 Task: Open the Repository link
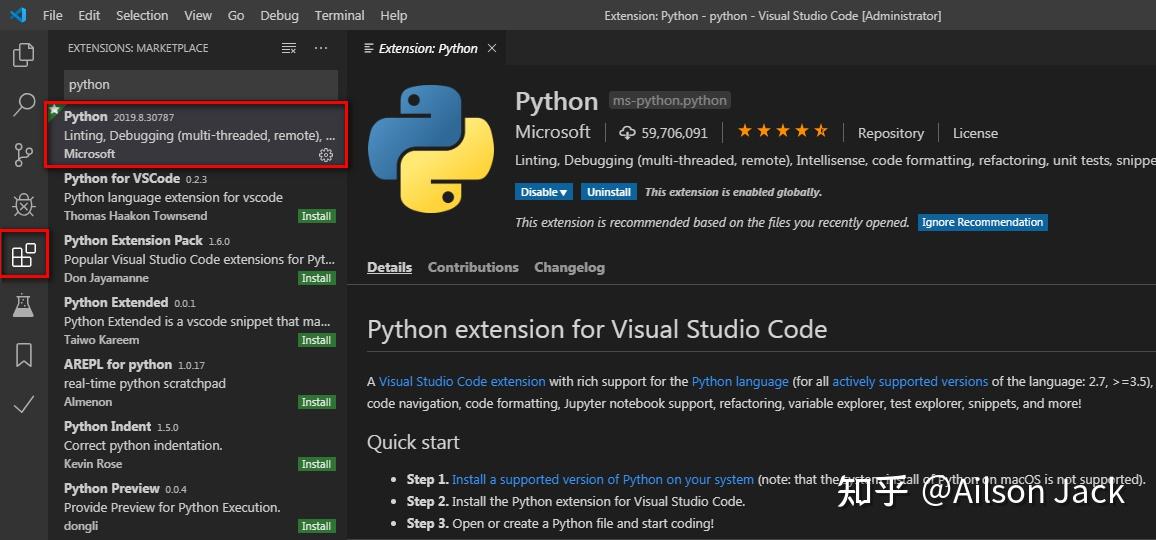[891, 133]
